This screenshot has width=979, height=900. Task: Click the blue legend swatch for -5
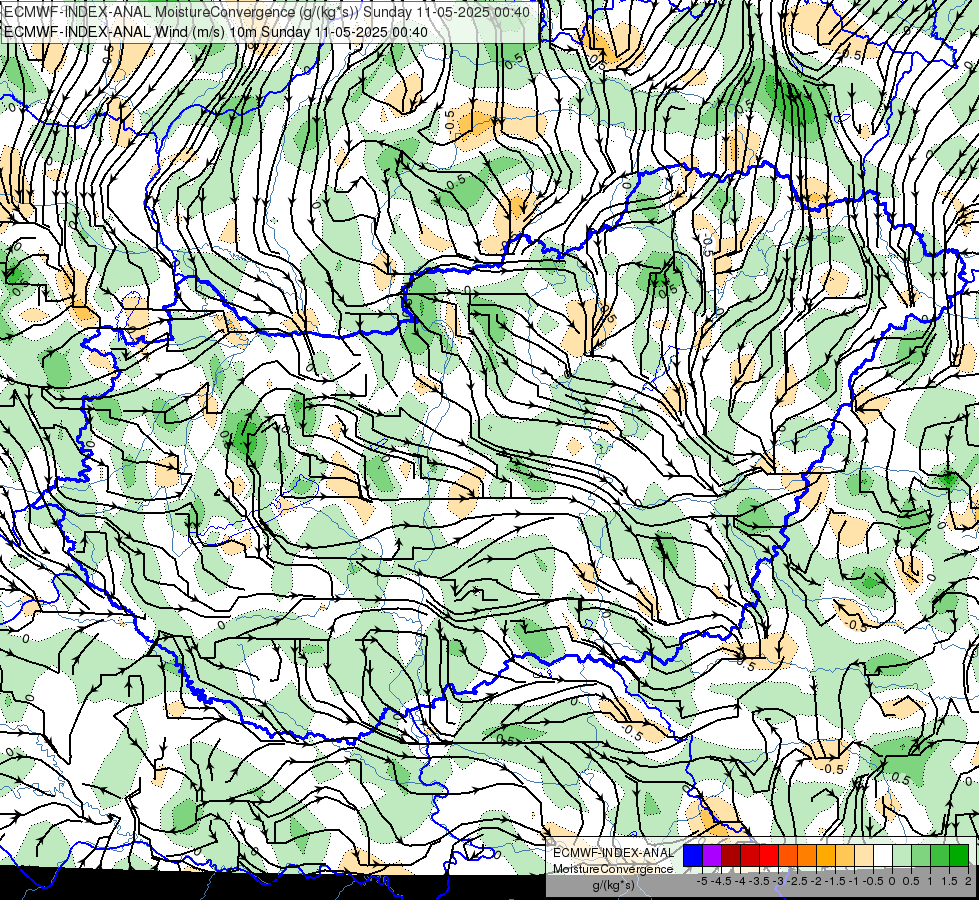(x=693, y=855)
